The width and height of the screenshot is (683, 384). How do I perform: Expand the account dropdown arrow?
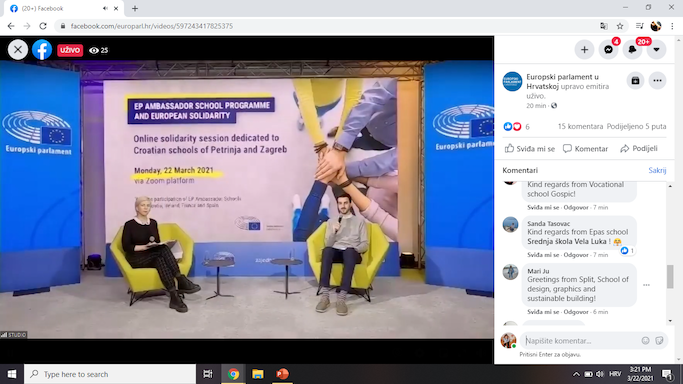tap(656, 50)
